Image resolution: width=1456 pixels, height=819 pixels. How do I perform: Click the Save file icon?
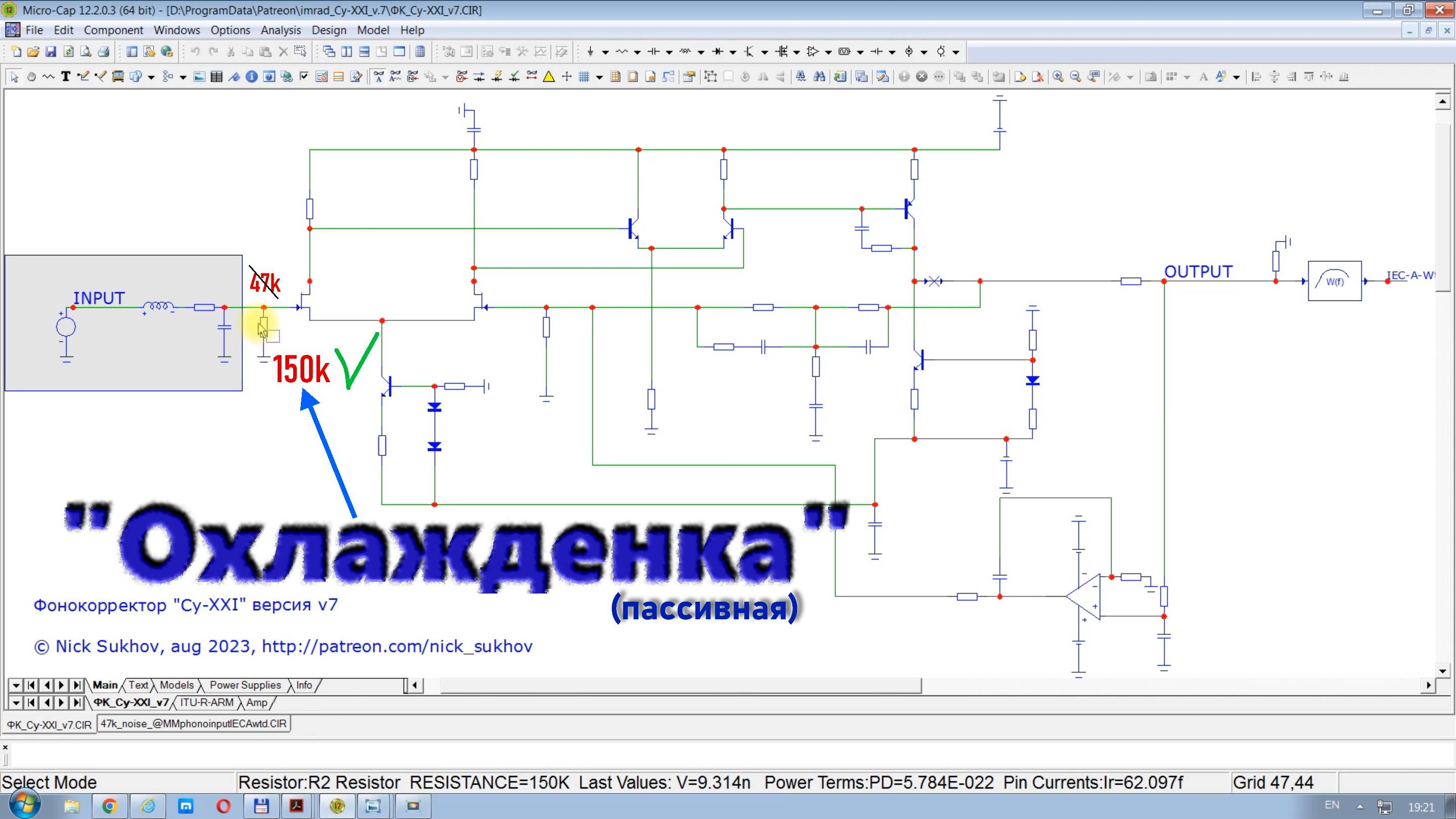pyautogui.click(x=51, y=52)
